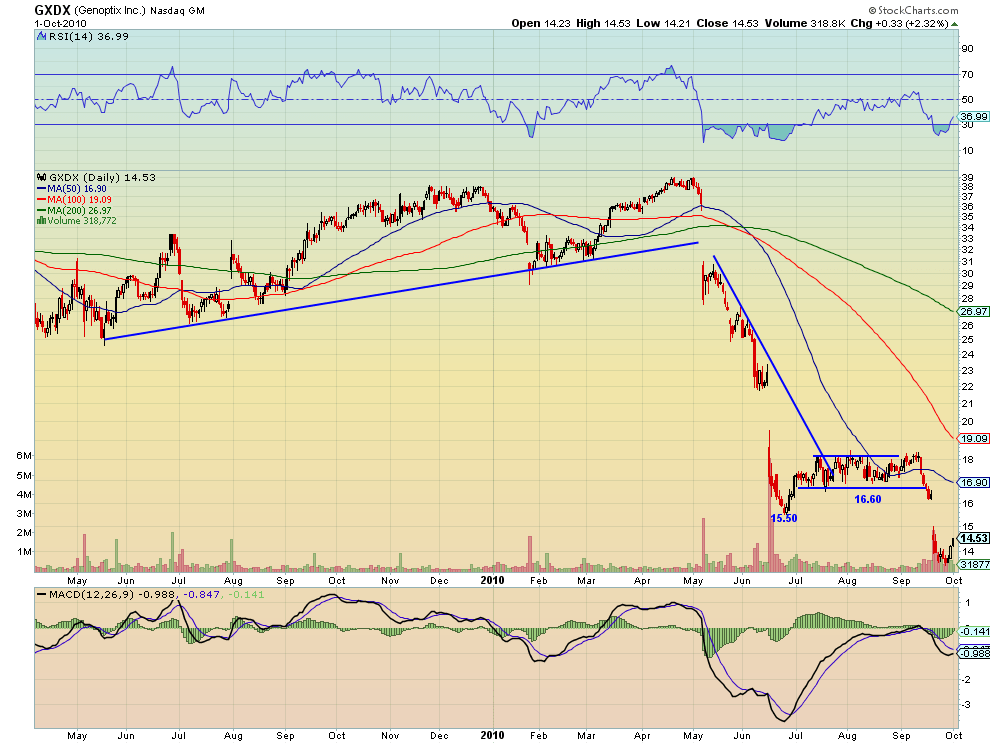Click the blue -0.847 MACD signal value
The width and height of the screenshot is (990, 744).
coord(201,594)
